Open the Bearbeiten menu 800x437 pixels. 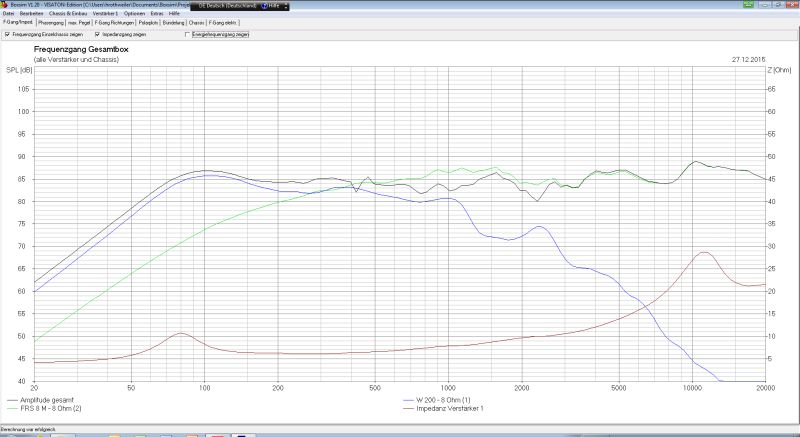pos(31,13)
